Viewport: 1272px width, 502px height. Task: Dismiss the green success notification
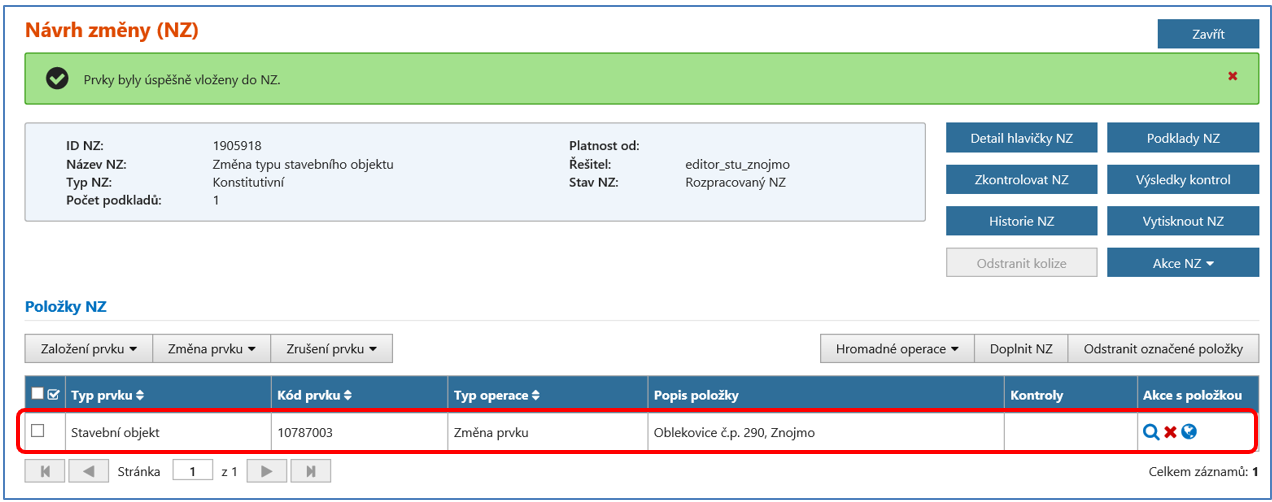(x=1232, y=76)
